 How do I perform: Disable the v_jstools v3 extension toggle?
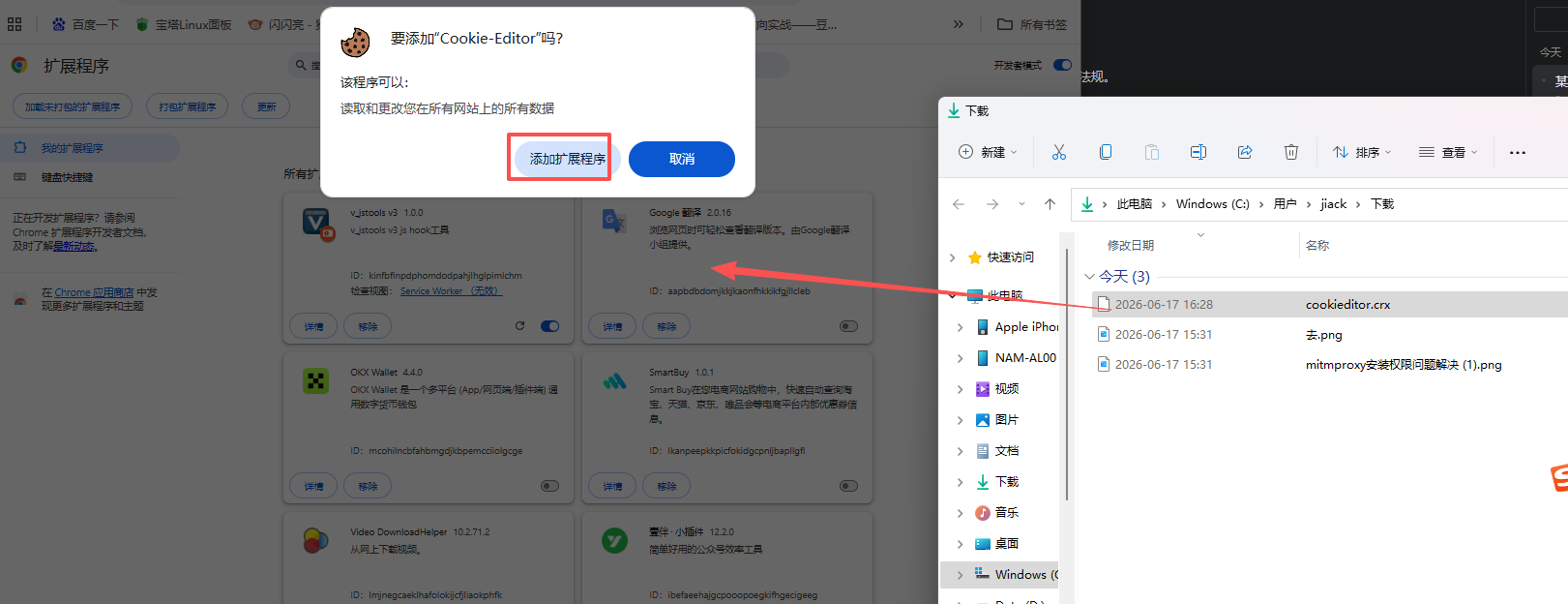pos(549,326)
